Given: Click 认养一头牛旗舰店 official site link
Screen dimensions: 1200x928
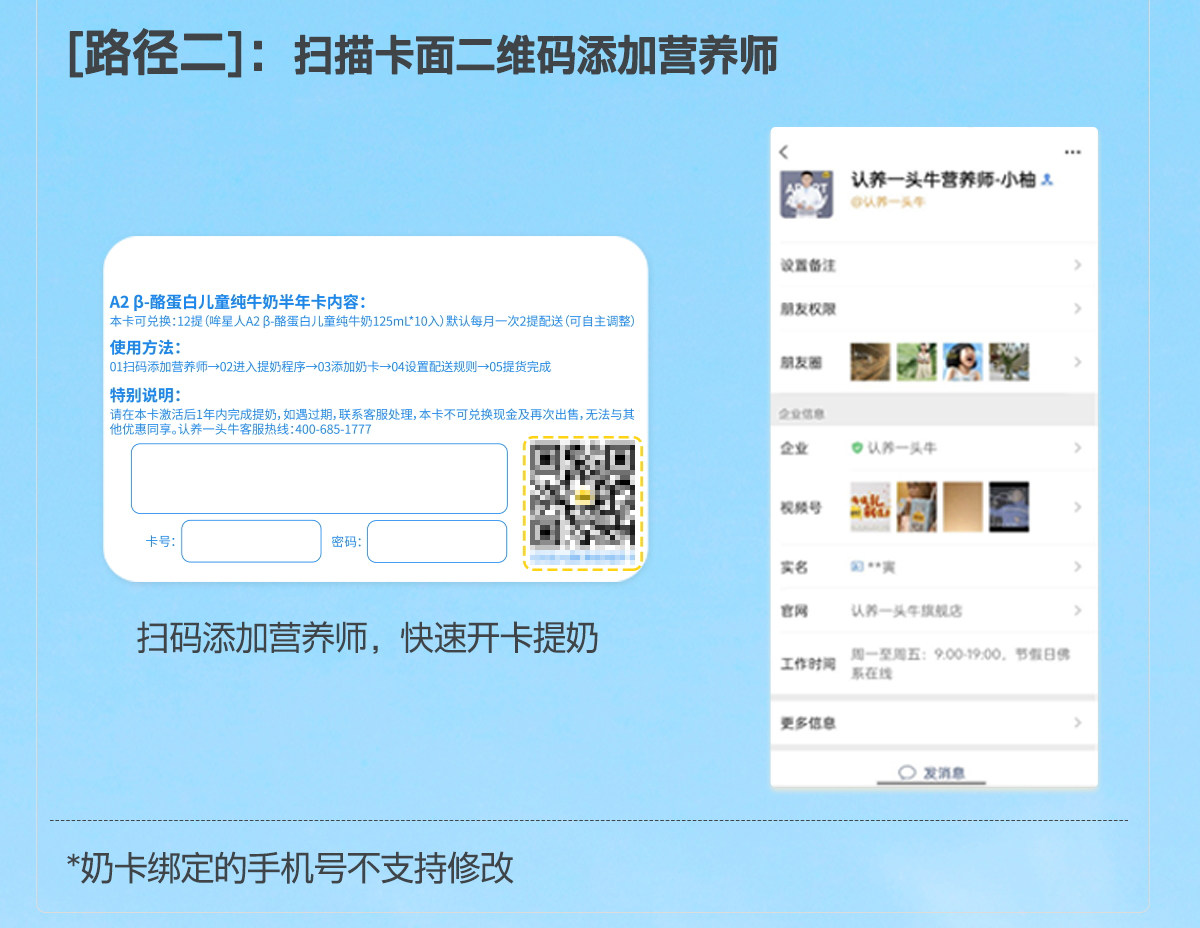Looking at the screenshot, I should [906, 610].
